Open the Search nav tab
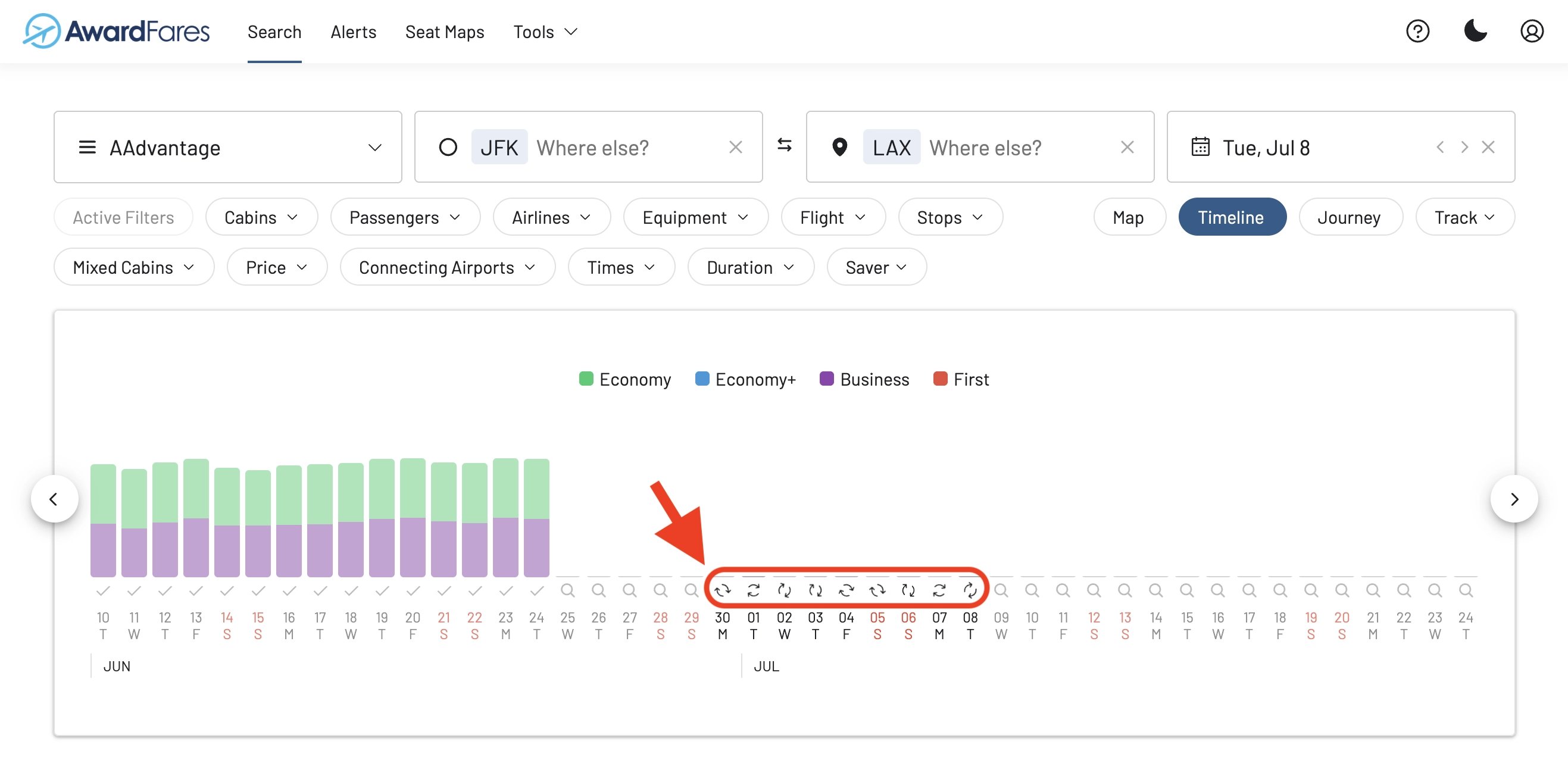Screen dimensions: 1568x782 click(274, 32)
